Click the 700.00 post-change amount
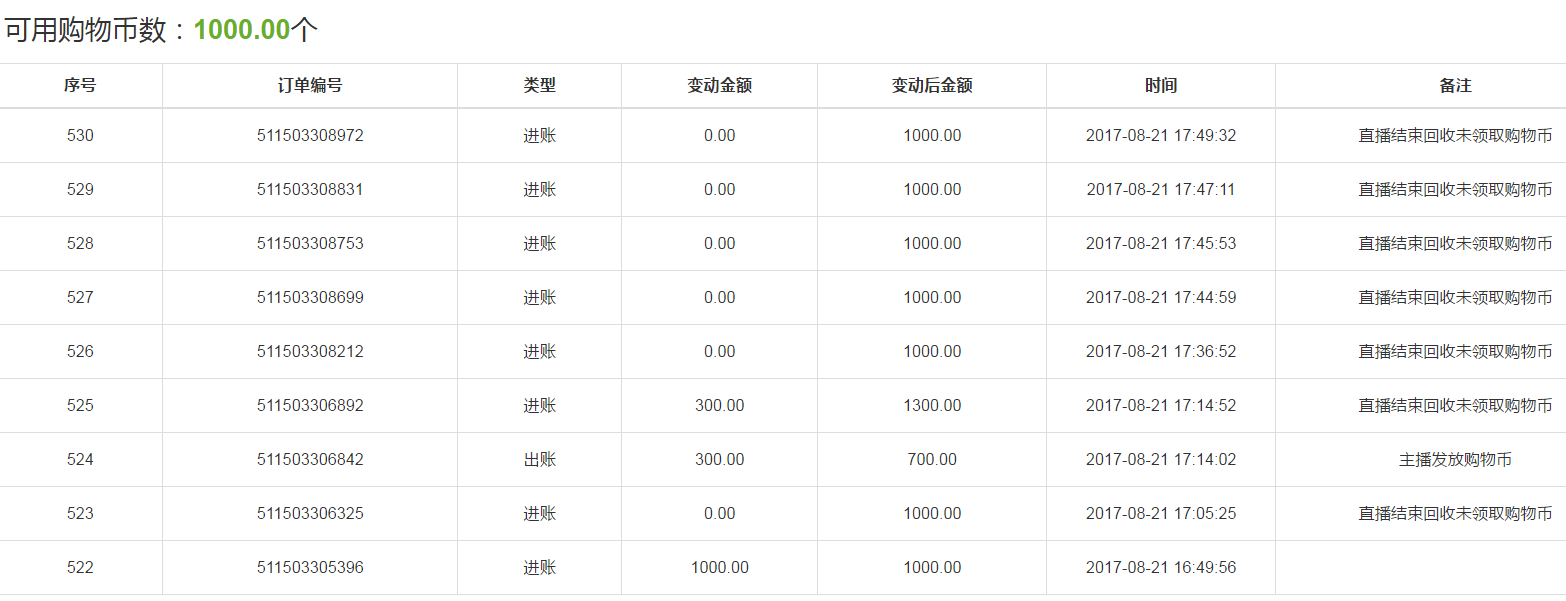Screen dimensions: 1566x601 tap(932, 460)
